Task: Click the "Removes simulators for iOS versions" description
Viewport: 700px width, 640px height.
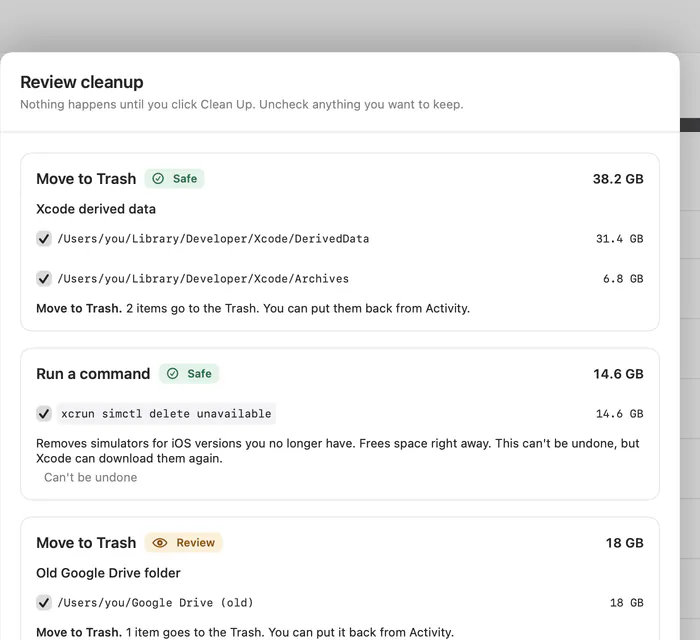Action: 338,451
